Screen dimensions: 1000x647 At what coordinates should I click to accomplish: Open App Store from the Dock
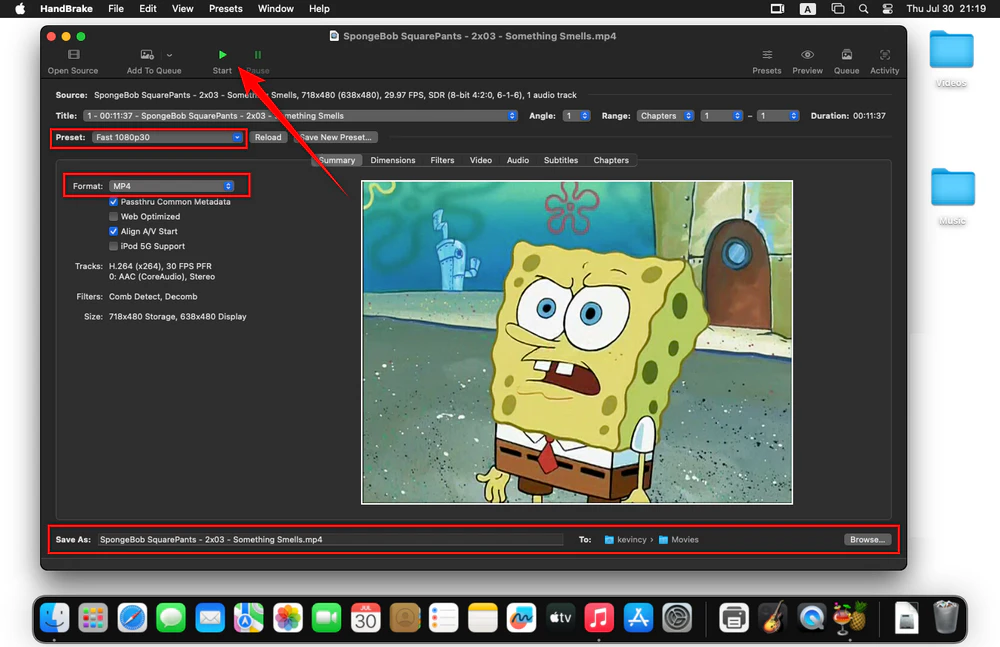click(x=638, y=618)
